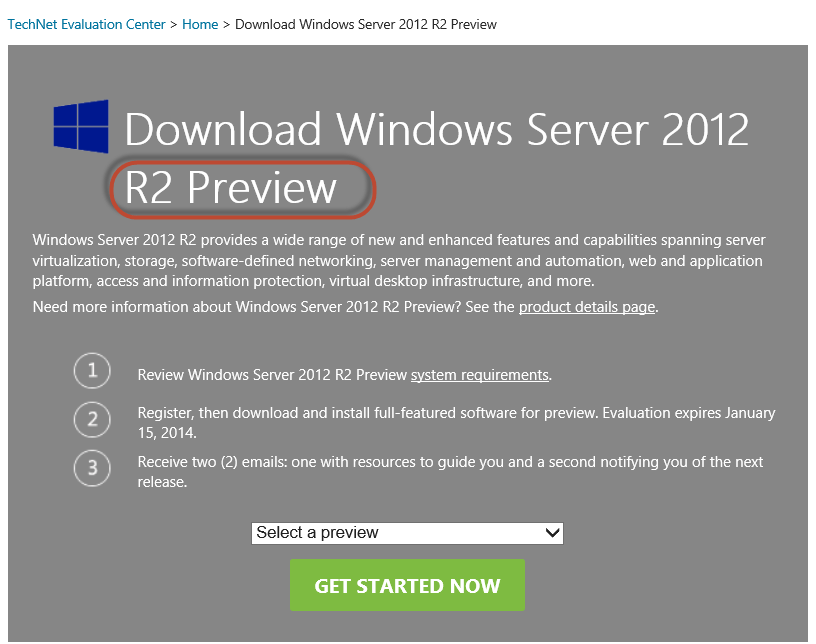Click the 'R2 Preview' heading text
The image size is (816, 644).
coord(231,187)
